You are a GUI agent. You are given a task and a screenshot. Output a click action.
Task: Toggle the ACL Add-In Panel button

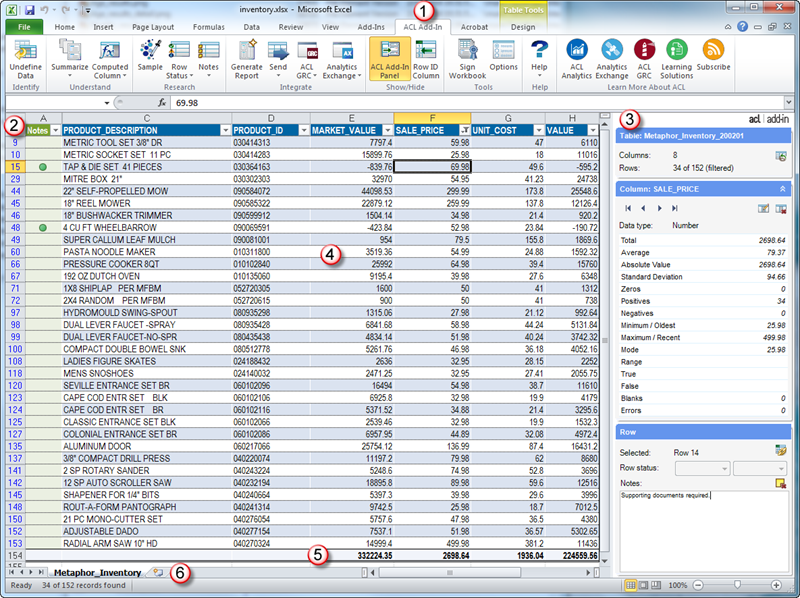point(390,58)
